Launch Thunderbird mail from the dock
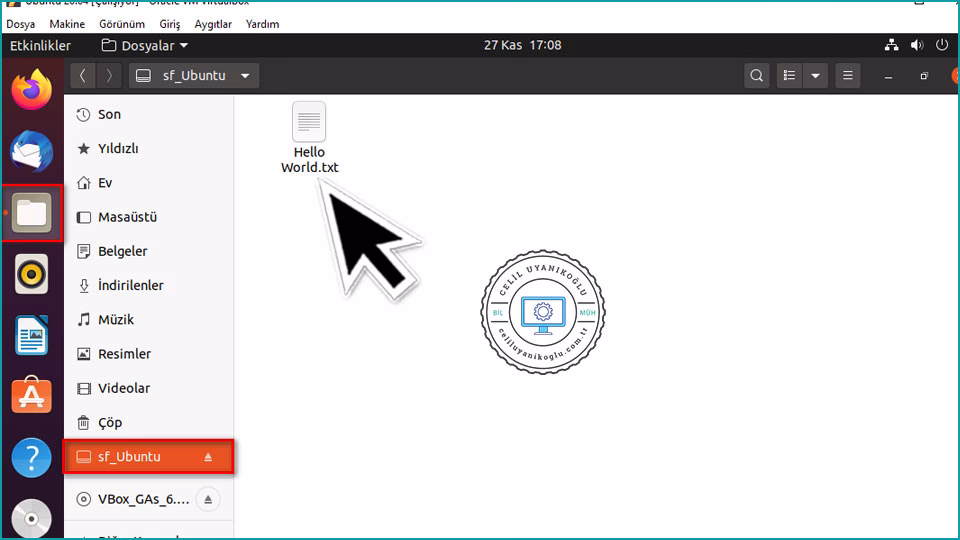The height and width of the screenshot is (540, 960). (x=32, y=151)
